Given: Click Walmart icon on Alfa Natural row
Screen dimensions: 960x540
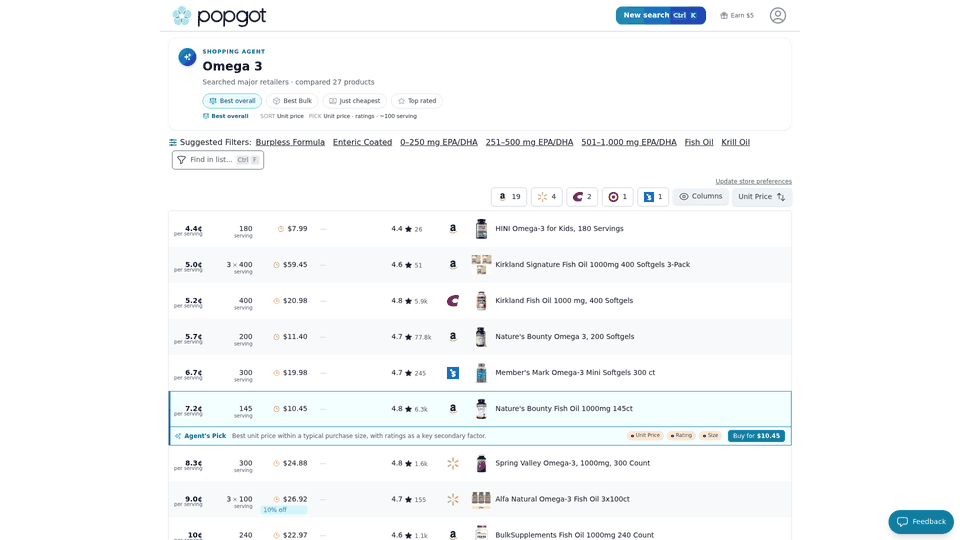Looking at the screenshot, I should tap(452, 500).
